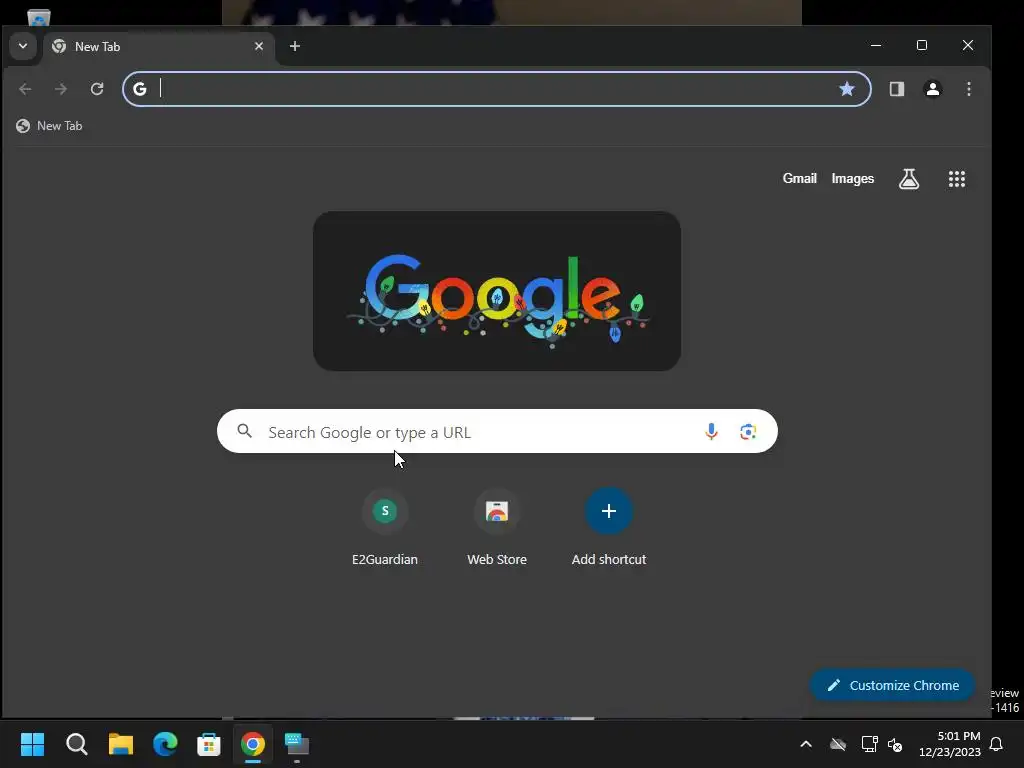Click Chrome icon in taskbar
Image resolution: width=1024 pixels, height=768 pixels.
(253, 744)
